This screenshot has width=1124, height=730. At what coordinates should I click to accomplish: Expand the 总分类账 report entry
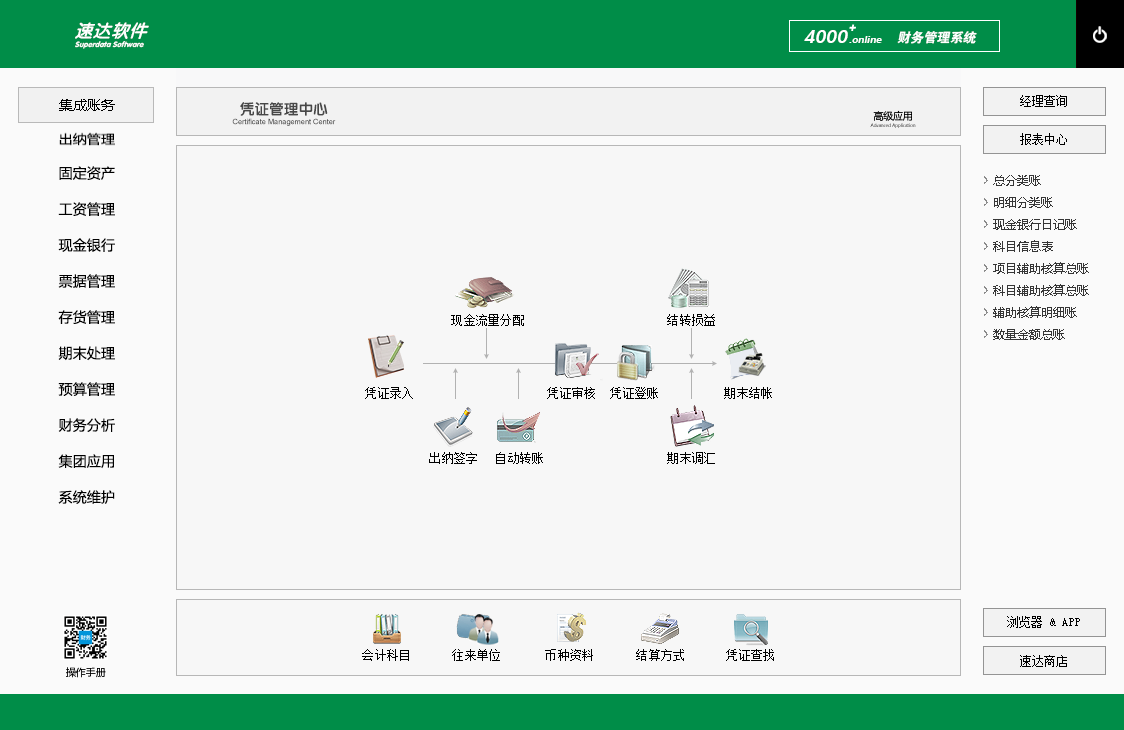click(x=1017, y=180)
